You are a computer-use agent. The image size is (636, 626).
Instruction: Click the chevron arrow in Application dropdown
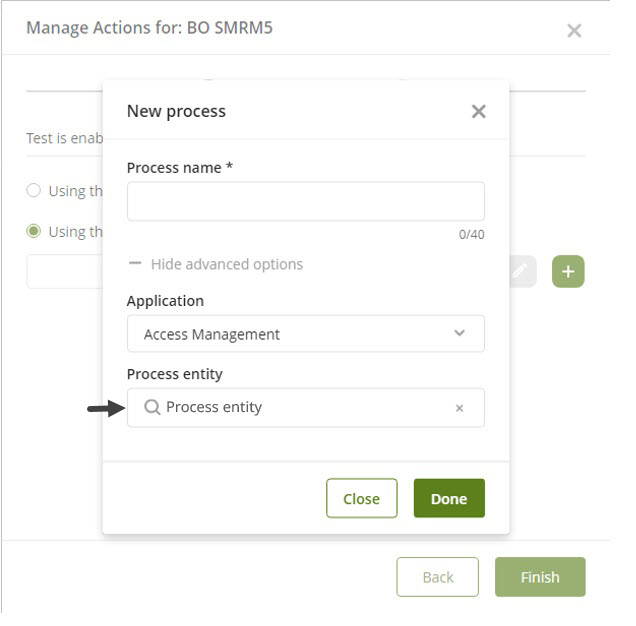459,334
